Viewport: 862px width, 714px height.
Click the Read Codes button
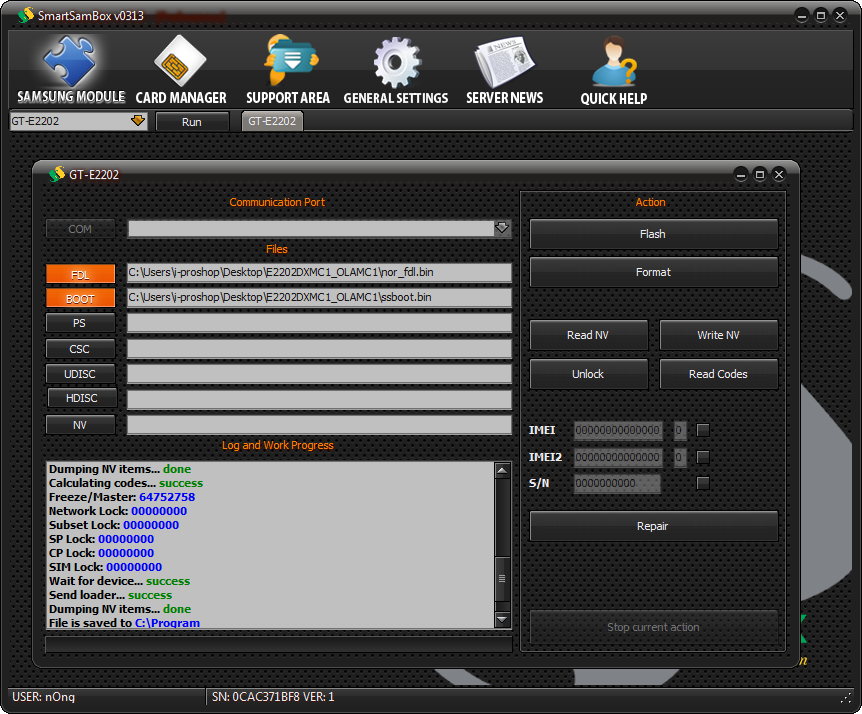[x=718, y=374]
